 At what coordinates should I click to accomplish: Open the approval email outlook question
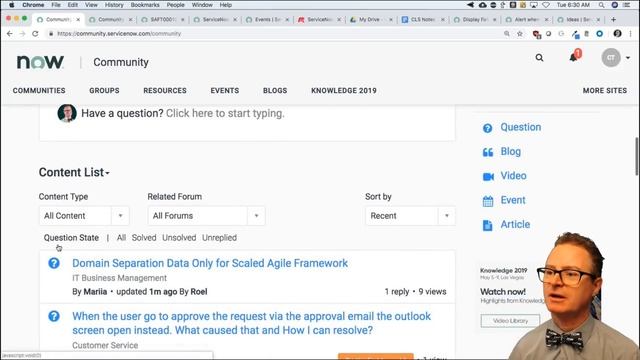(x=251, y=323)
